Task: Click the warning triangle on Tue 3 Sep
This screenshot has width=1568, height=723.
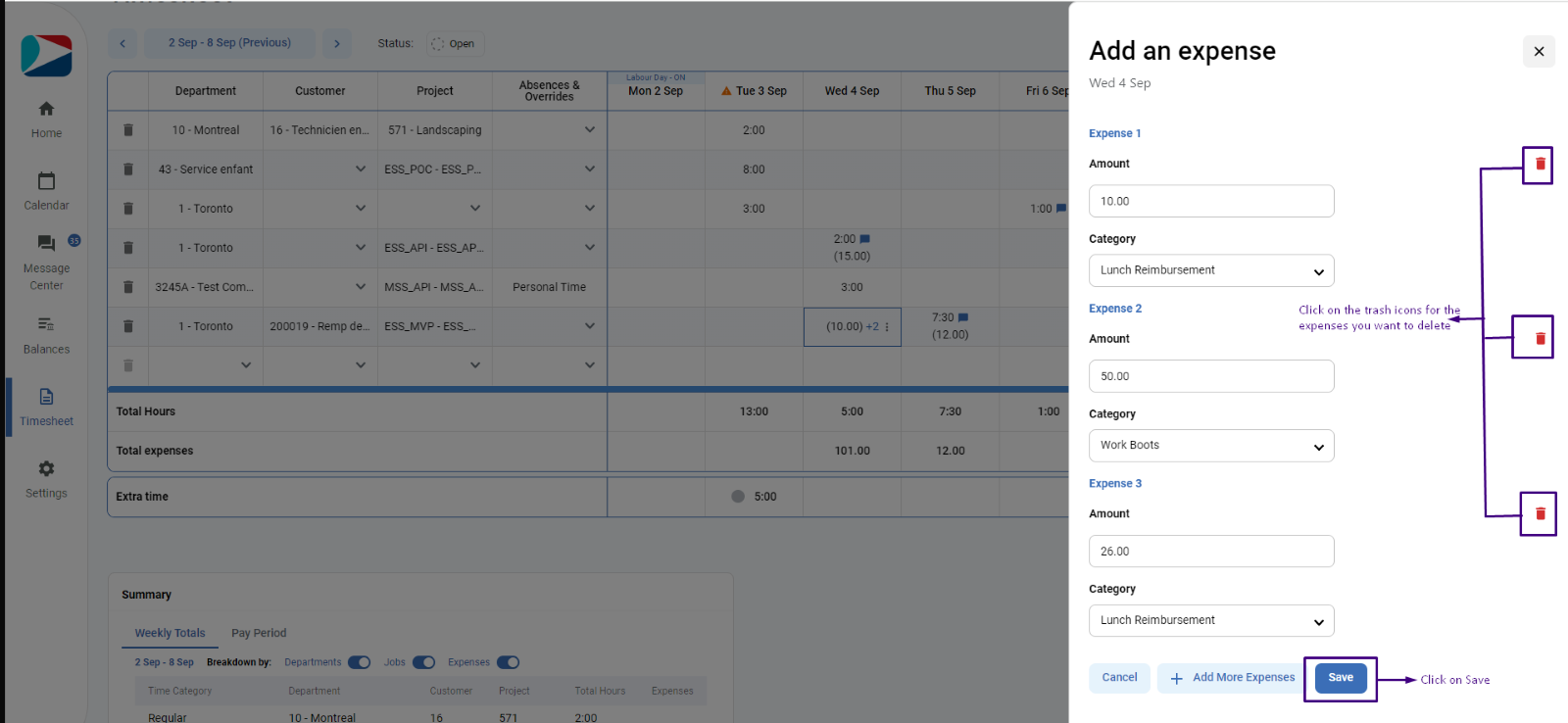Action: [726, 91]
